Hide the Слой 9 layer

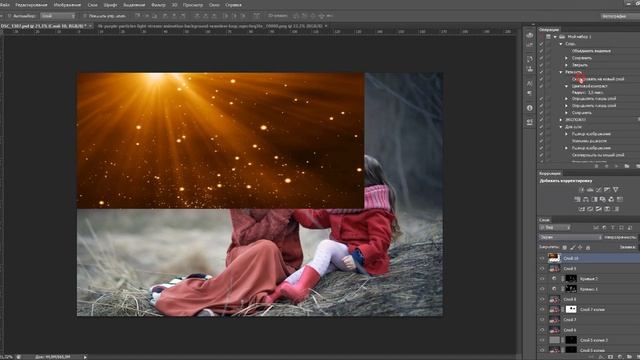pyautogui.click(x=542, y=269)
